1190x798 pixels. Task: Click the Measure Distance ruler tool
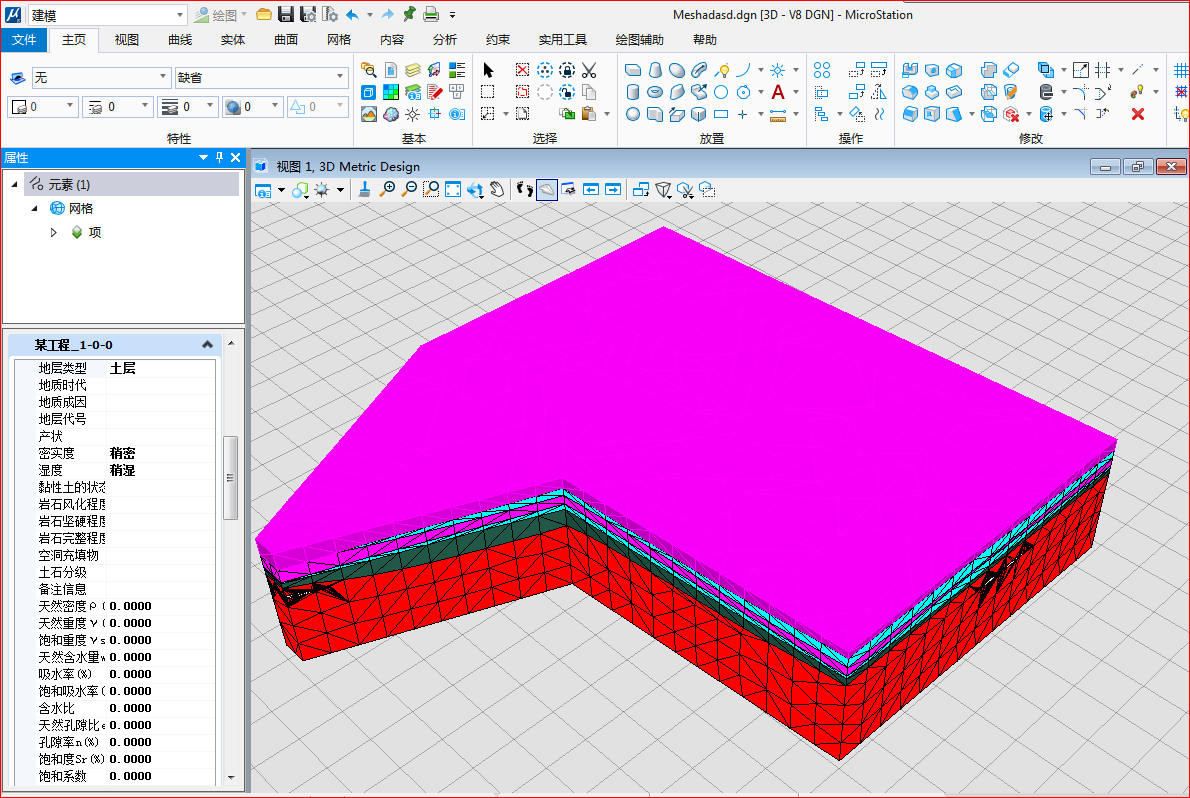click(778, 115)
